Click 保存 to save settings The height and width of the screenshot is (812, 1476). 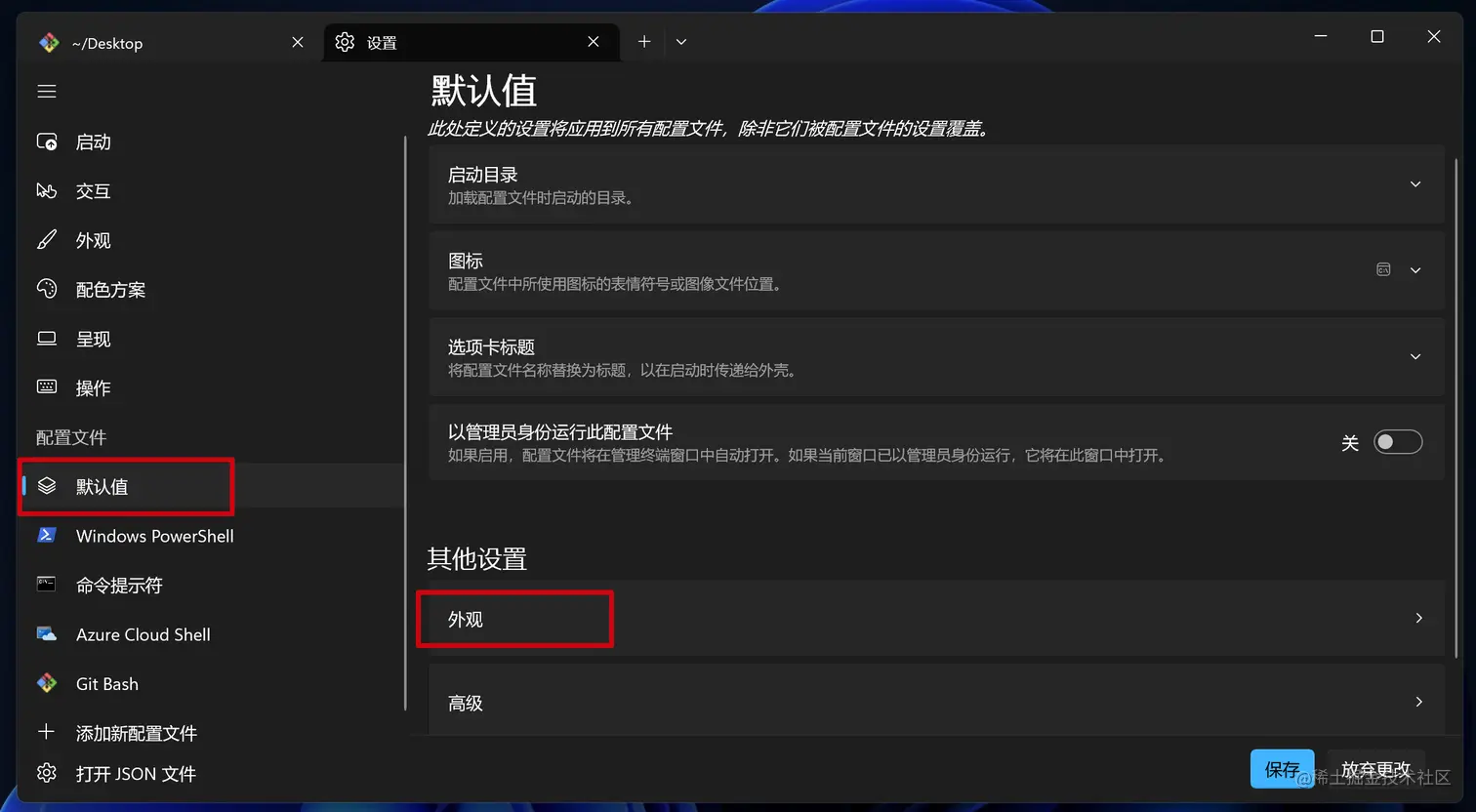coord(1282,769)
